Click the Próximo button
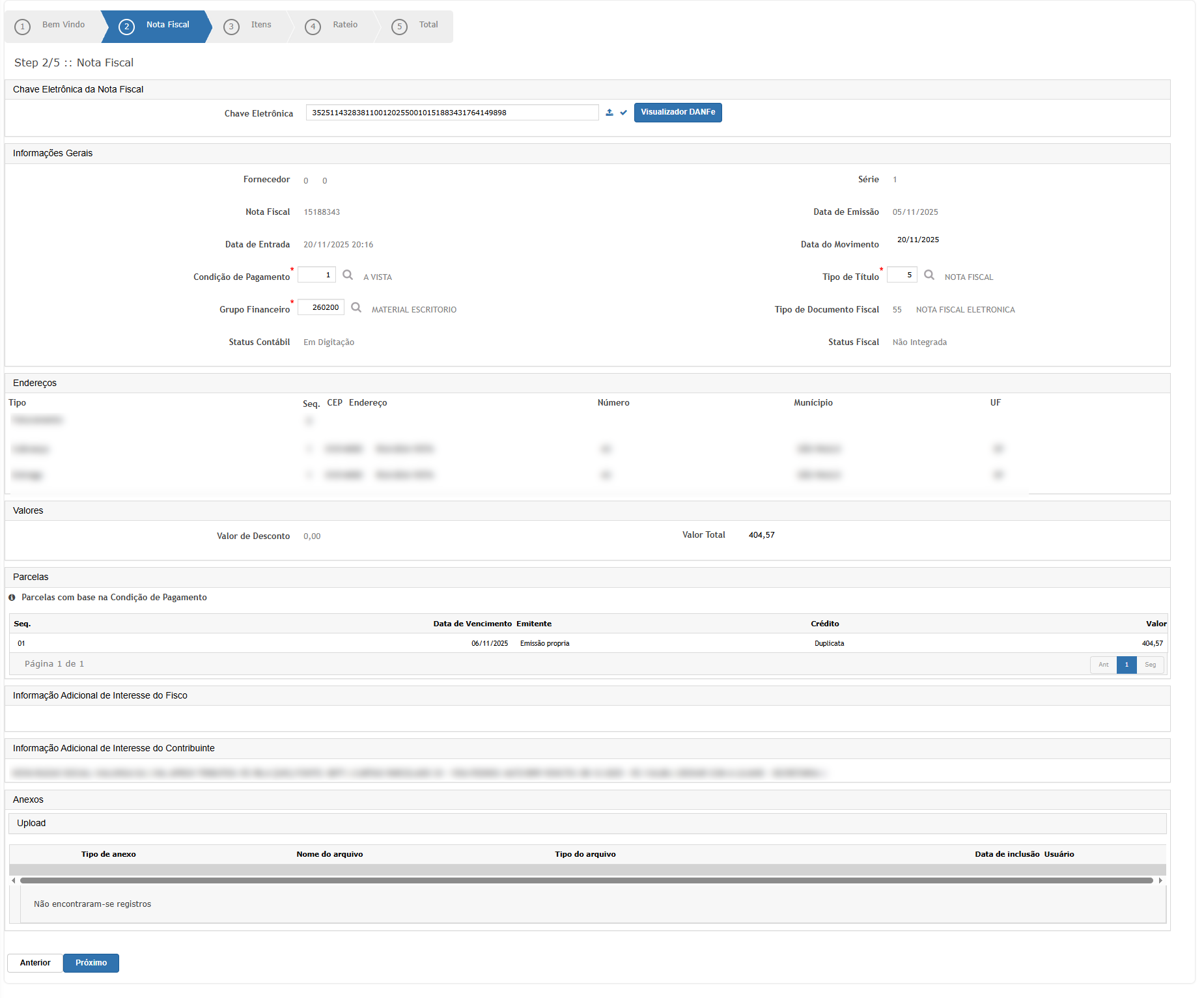The height and width of the screenshot is (998, 1204). click(91, 963)
